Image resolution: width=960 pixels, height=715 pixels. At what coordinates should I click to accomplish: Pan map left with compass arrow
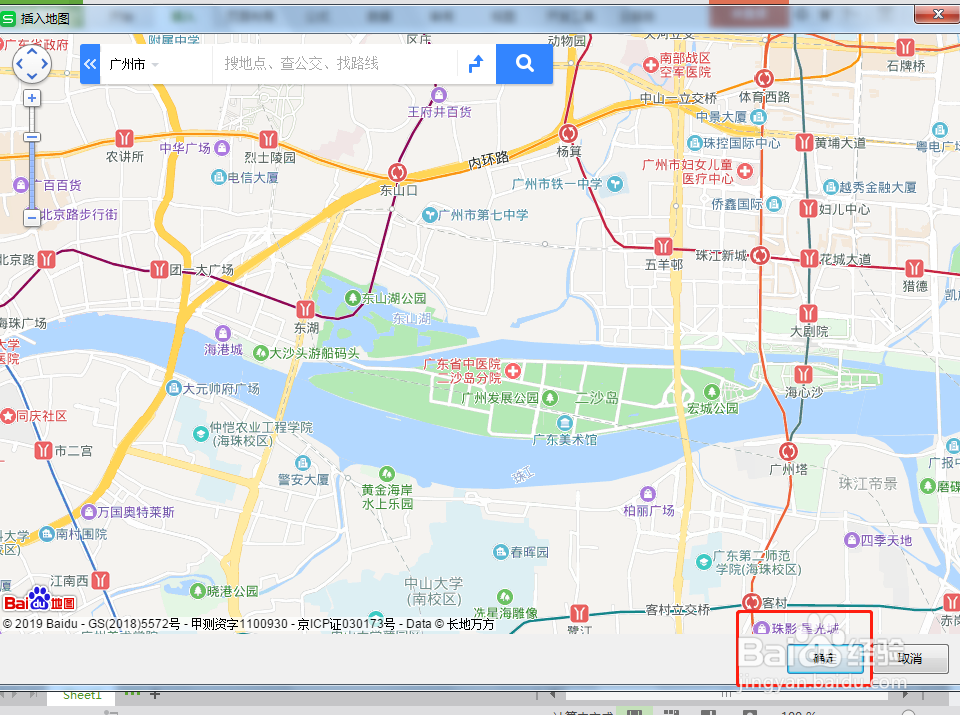coord(20,64)
